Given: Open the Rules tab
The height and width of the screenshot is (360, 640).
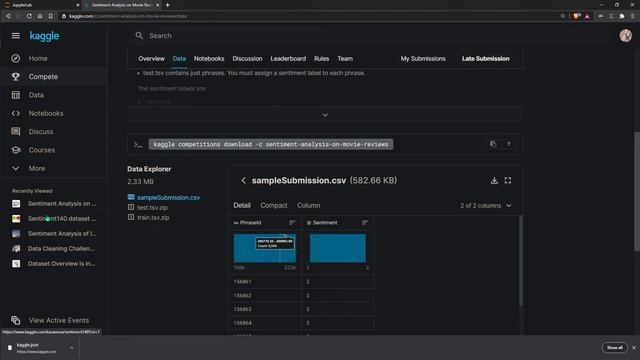Looking at the screenshot, I should coord(321,59).
